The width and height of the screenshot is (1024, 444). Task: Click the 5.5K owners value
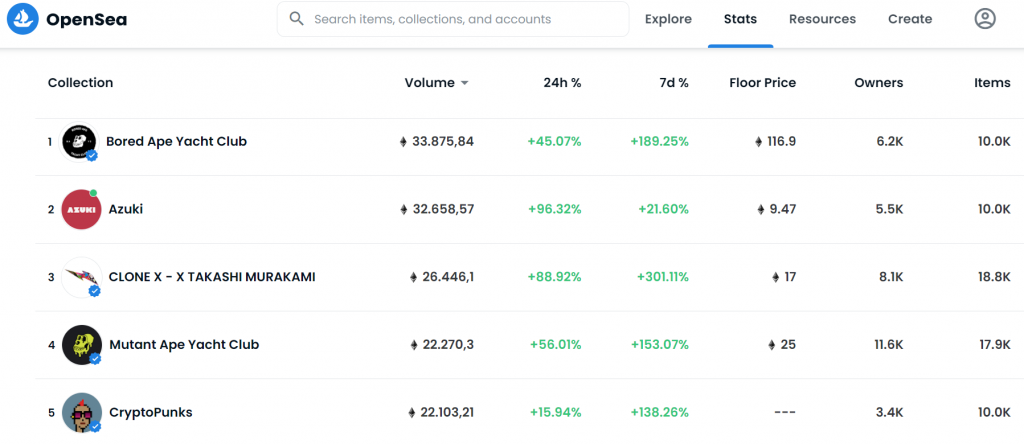tap(891, 210)
